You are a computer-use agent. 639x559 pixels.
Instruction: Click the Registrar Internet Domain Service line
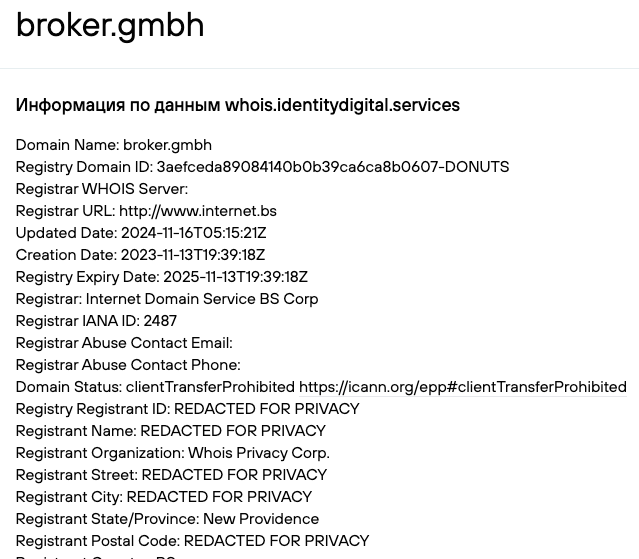(x=167, y=299)
